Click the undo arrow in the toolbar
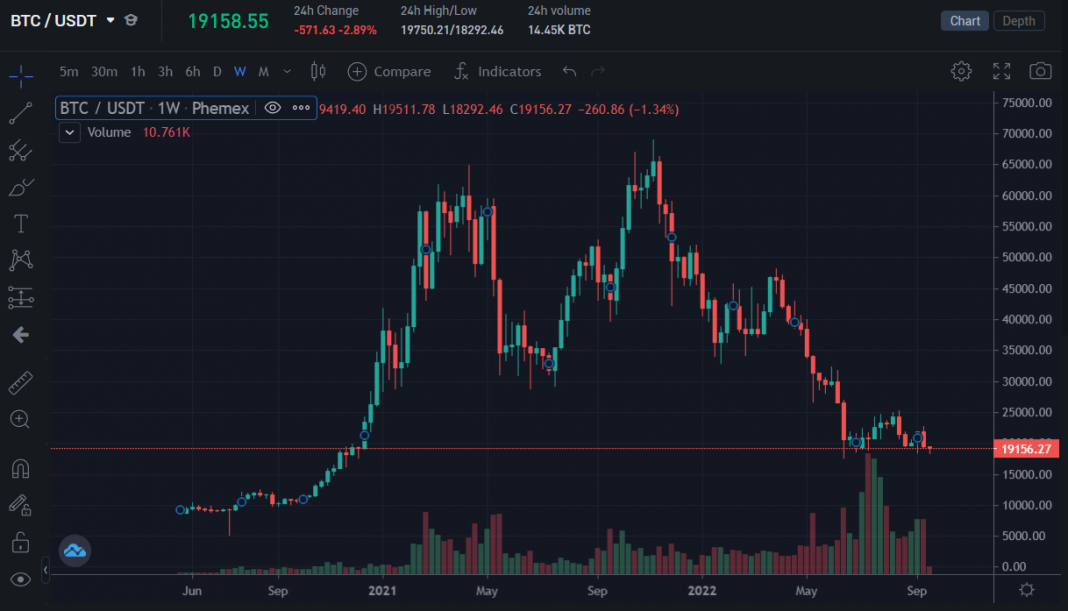 pos(569,71)
